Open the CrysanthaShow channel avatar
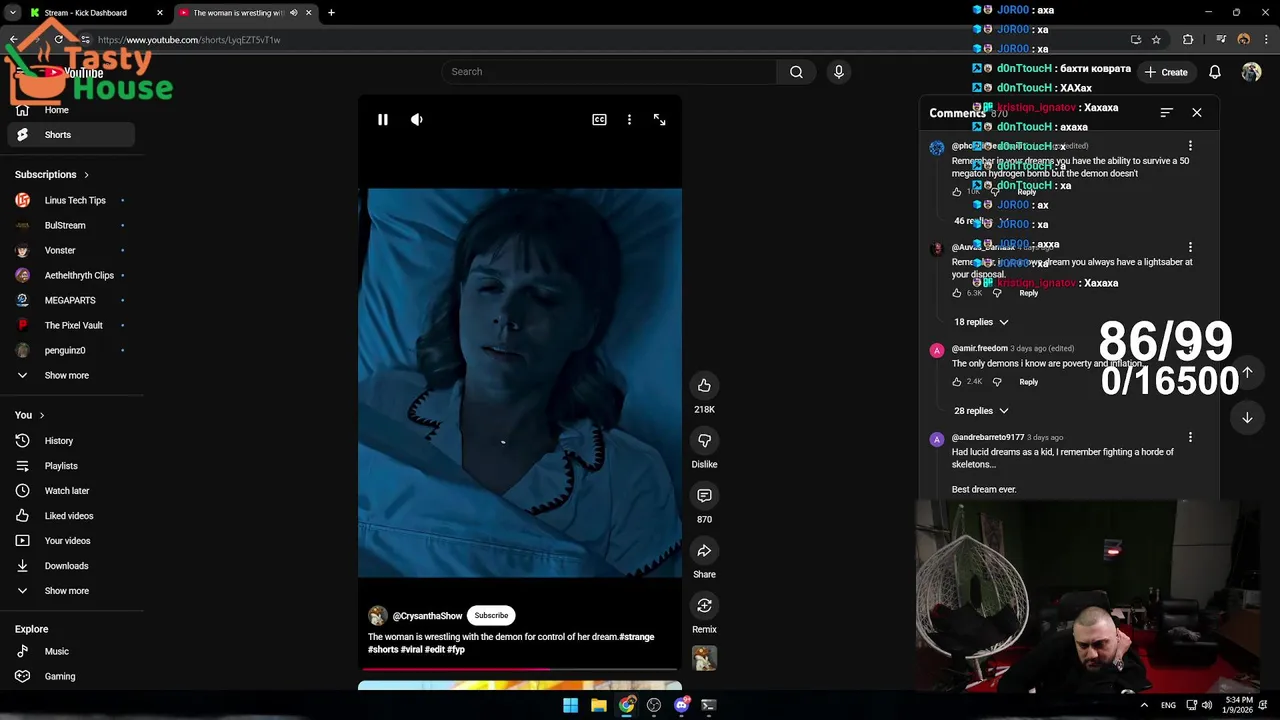Screen dimensions: 1280x720 [x=378, y=616]
